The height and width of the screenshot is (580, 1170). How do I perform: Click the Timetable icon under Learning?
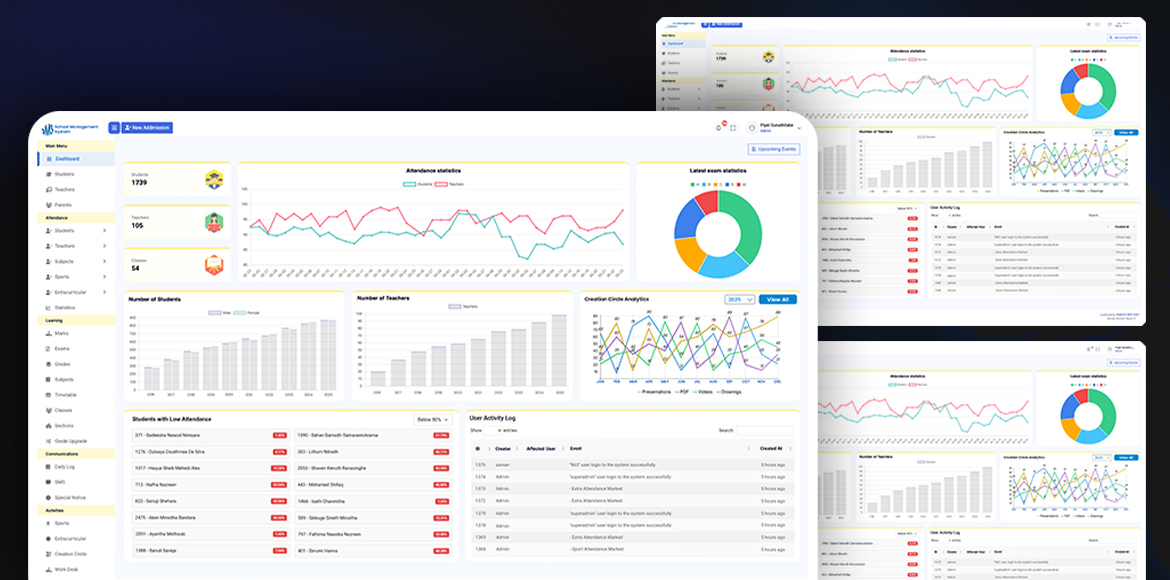[x=47, y=395]
